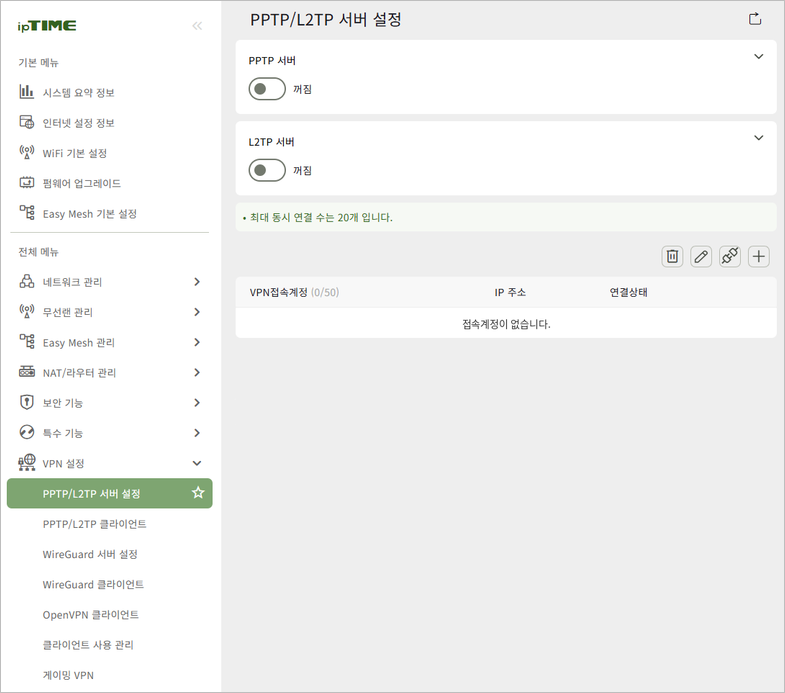Image resolution: width=785 pixels, height=693 pixels.
Task: Click the 인터넷 설정 정보 globe icon
Action: (27, 122)
